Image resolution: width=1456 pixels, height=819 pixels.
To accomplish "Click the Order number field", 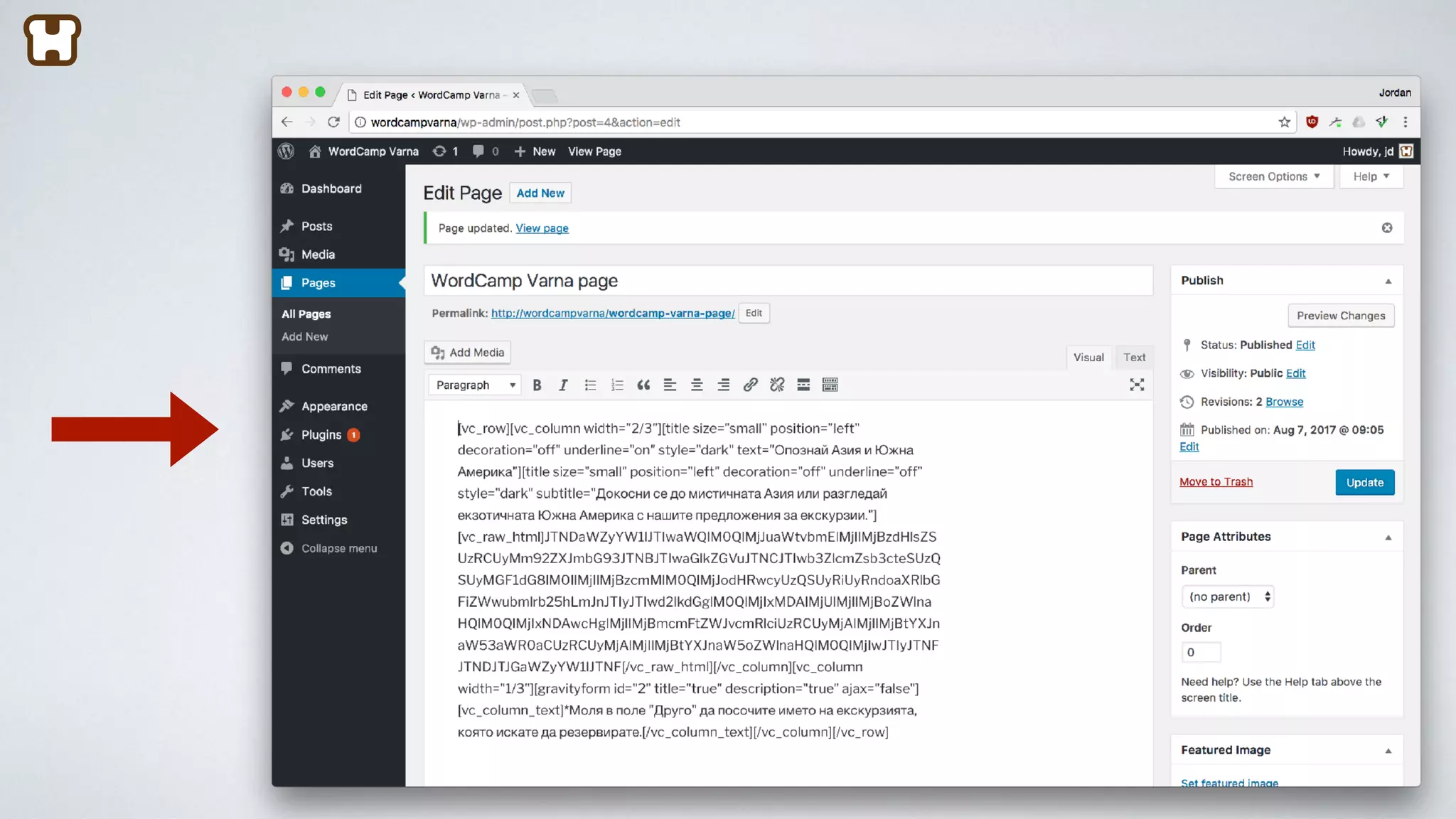I will pos(1201,652).
